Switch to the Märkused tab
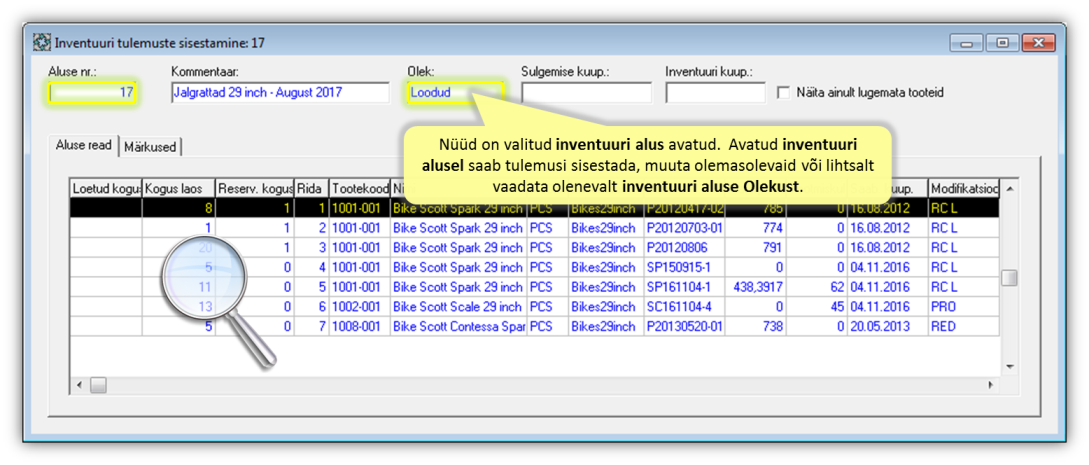Image resolution: width=1089 pixels, height=465 pixels. (x=151, y=147)
